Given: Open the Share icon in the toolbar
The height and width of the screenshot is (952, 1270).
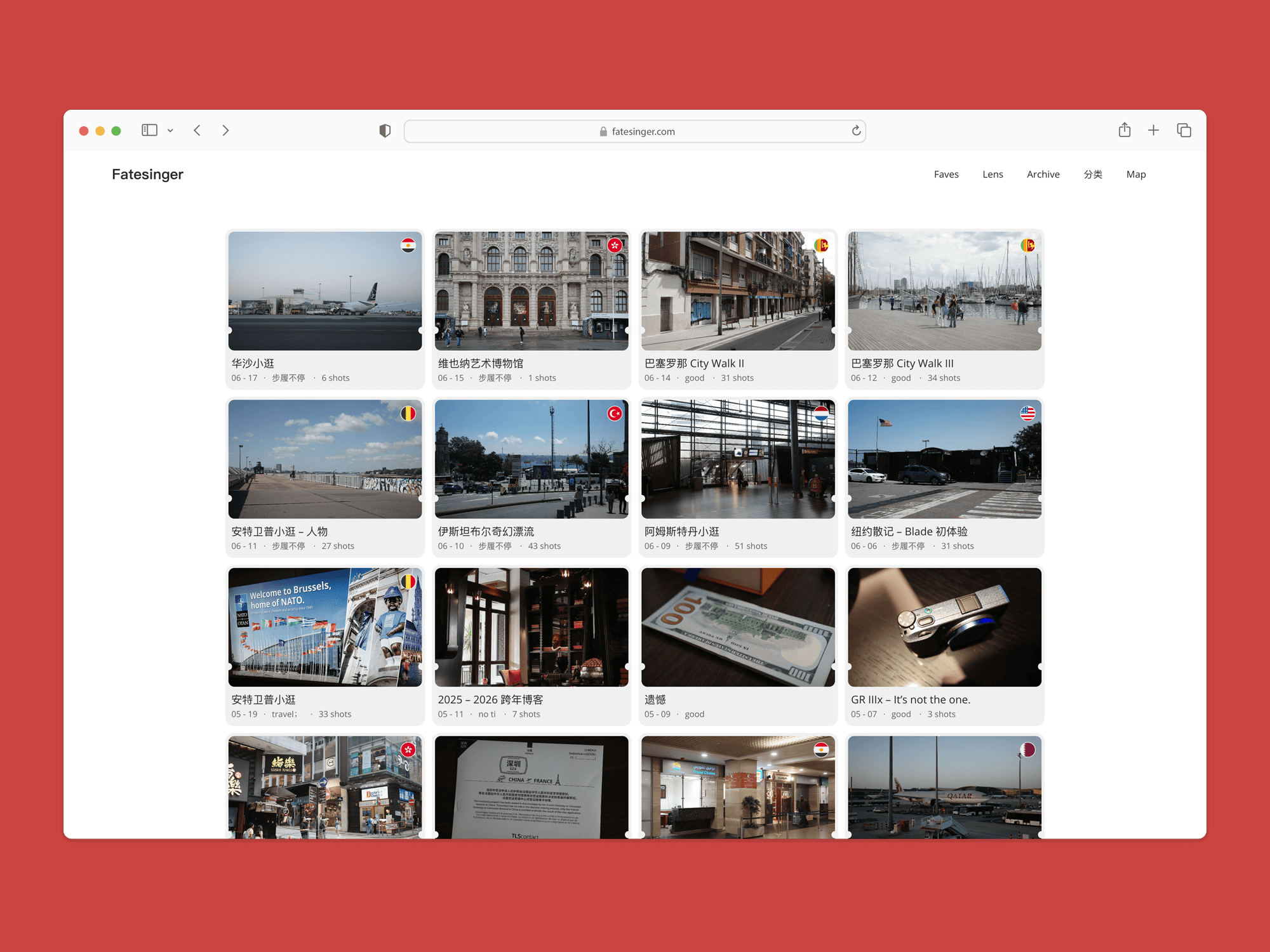Looking at the screenshot, I should point(1125,130).
